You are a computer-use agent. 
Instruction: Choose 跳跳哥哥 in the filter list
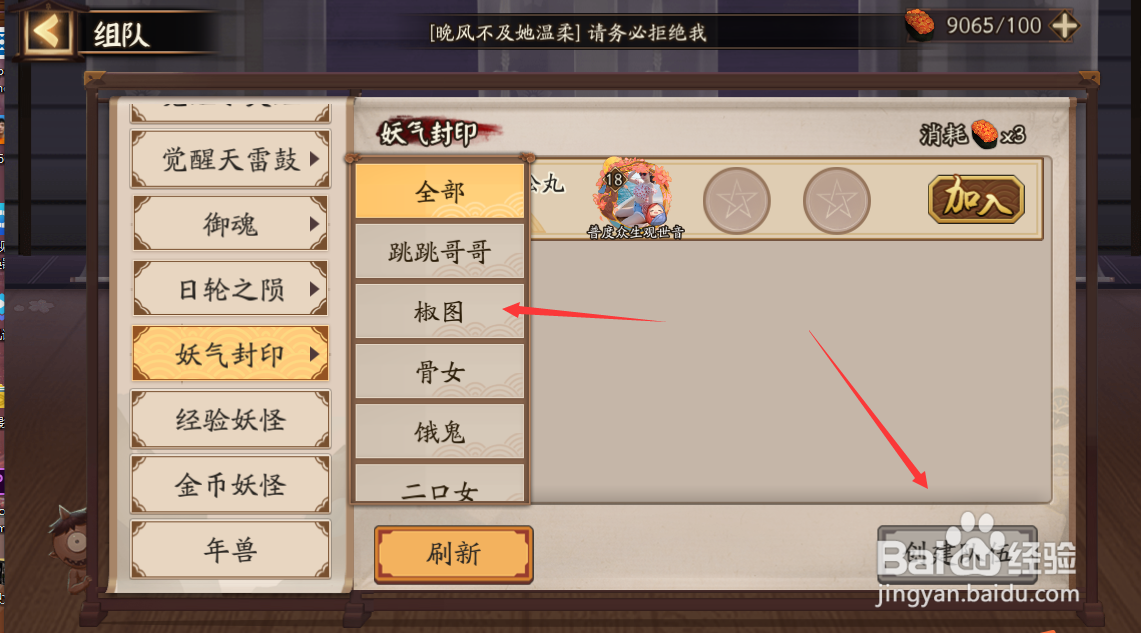click(x=440, y=252)
